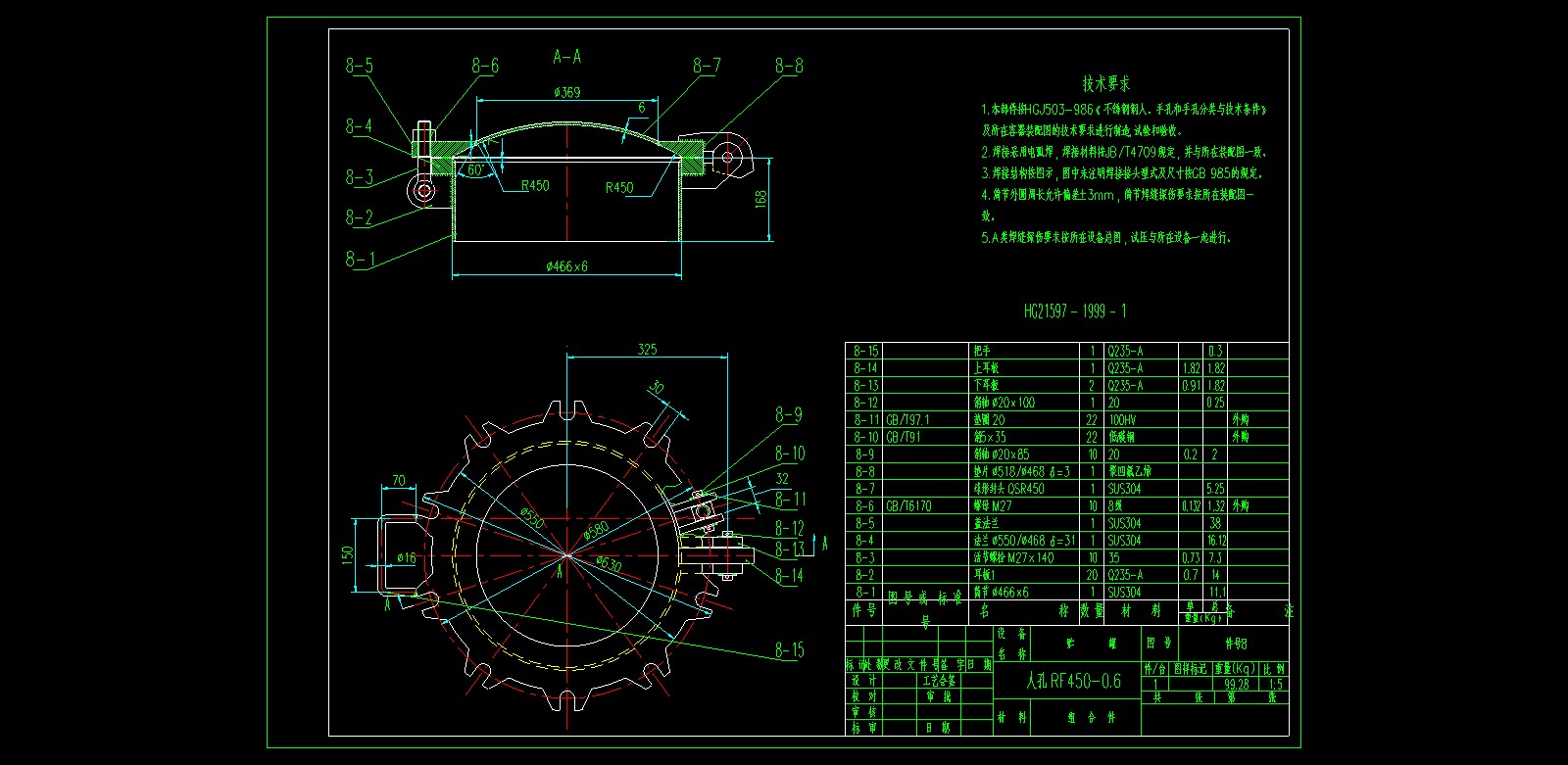Select the 150 handle height dimension
This screenshot has height=765, width=1568.
pos(348,555)
